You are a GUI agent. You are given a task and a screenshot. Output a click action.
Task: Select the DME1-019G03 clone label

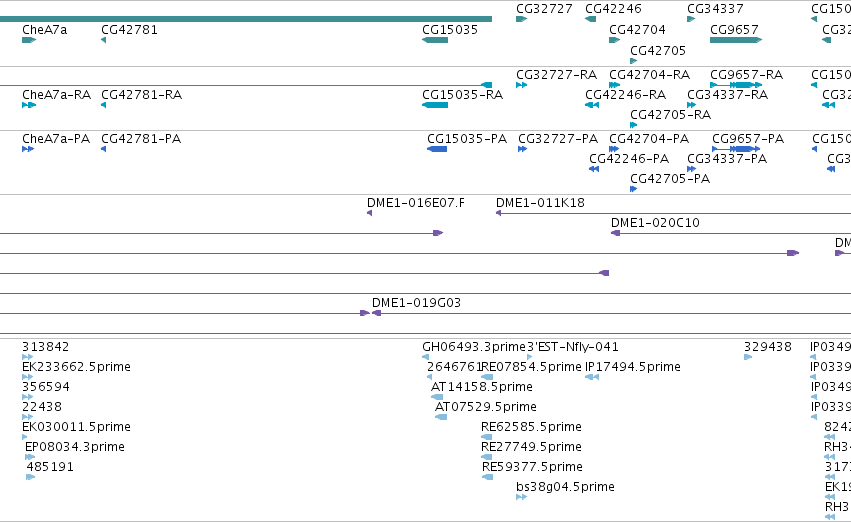click(x=416, y=303)
